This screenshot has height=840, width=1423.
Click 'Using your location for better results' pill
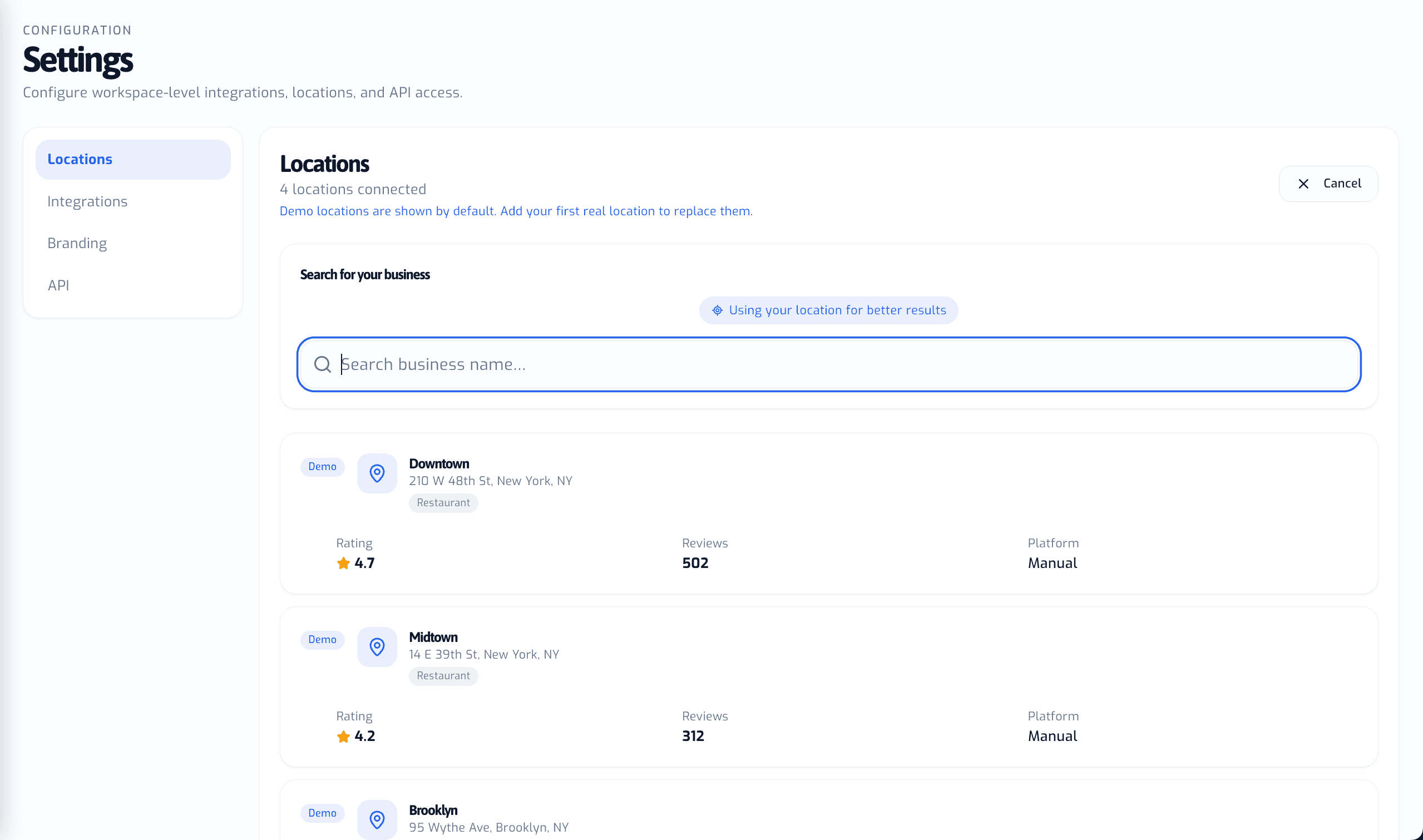click(x=828, y=310)
